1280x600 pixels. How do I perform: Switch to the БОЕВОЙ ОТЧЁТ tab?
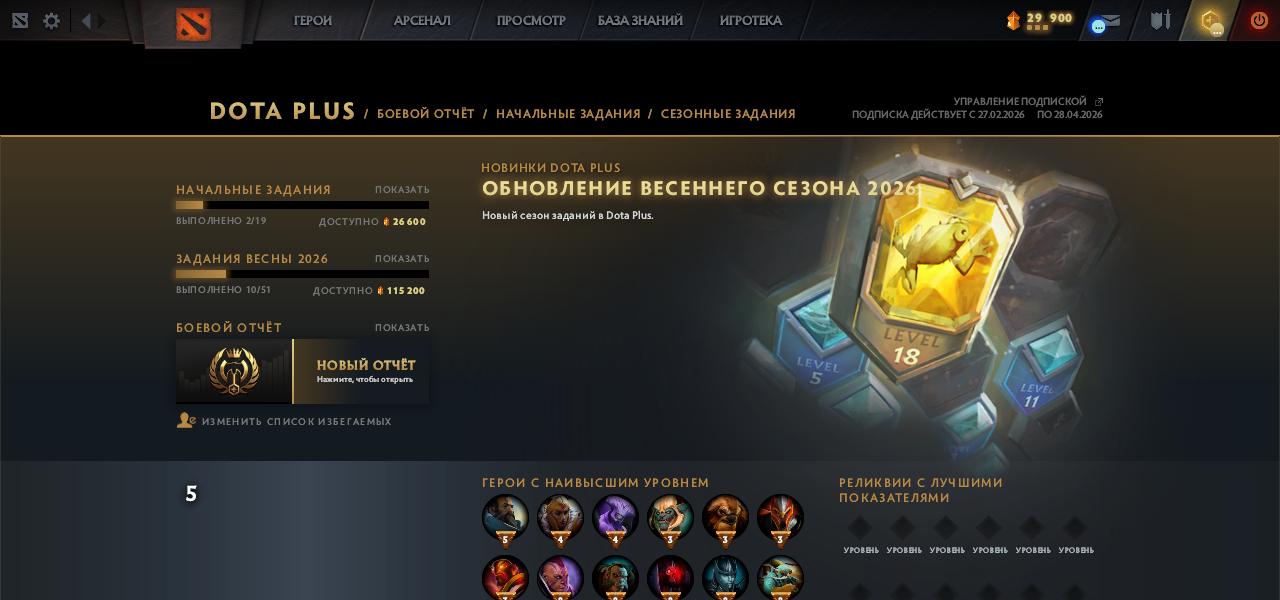coord(426,114)
